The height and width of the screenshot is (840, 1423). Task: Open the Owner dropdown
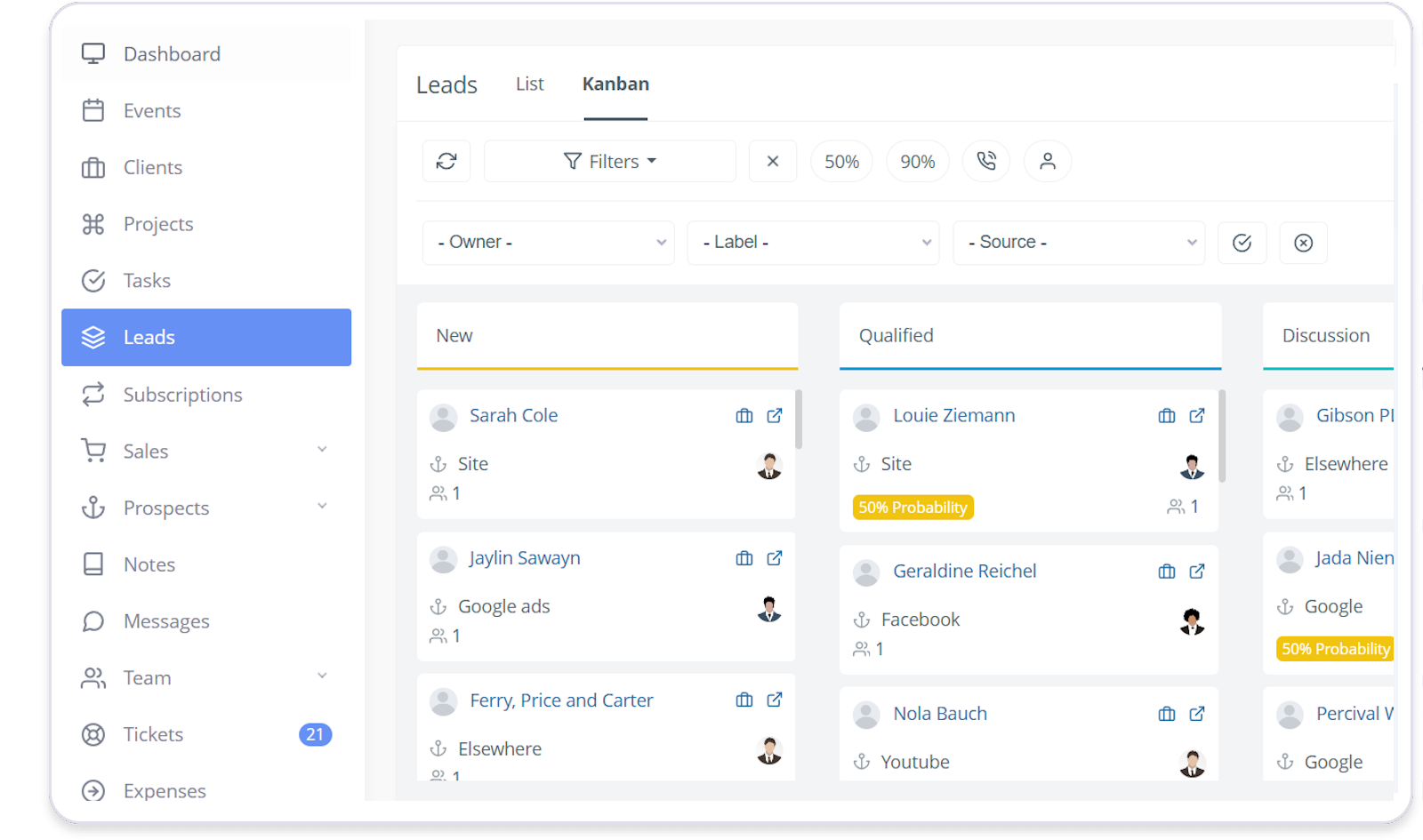click(x=549, y=243)
